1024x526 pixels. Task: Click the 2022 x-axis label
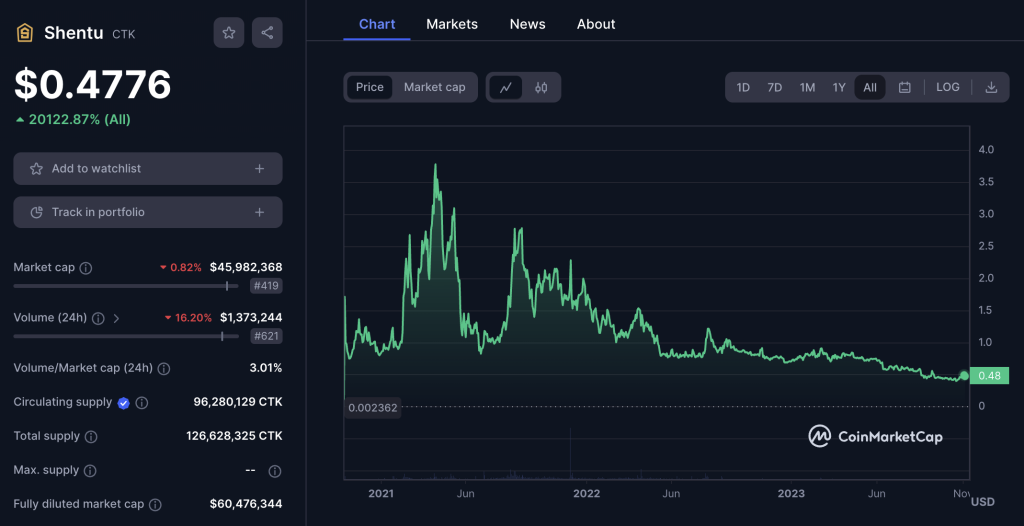click(x=586, y=493)
